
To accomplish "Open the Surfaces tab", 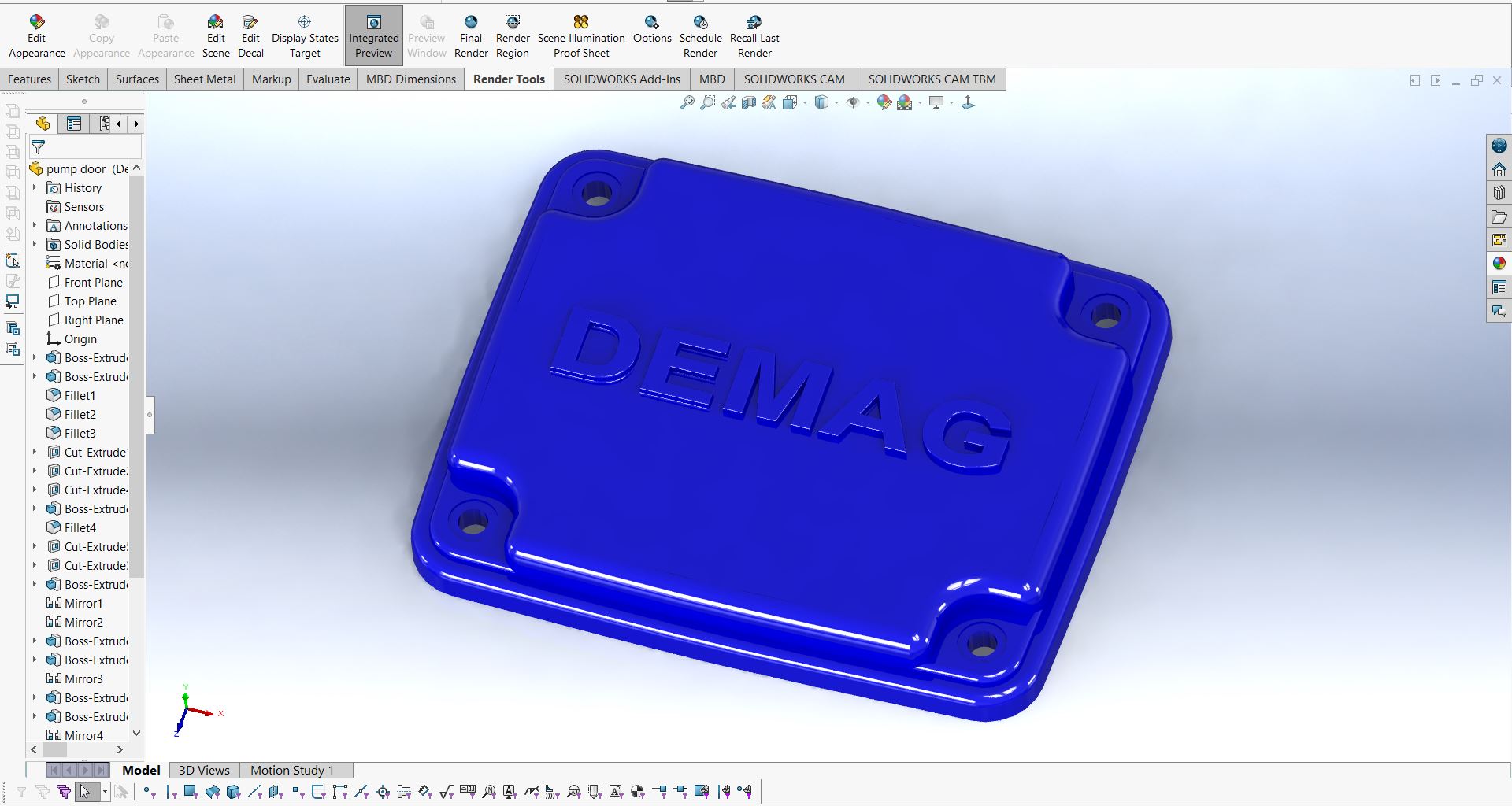I will pyautogui.click(x=137, y=79).
